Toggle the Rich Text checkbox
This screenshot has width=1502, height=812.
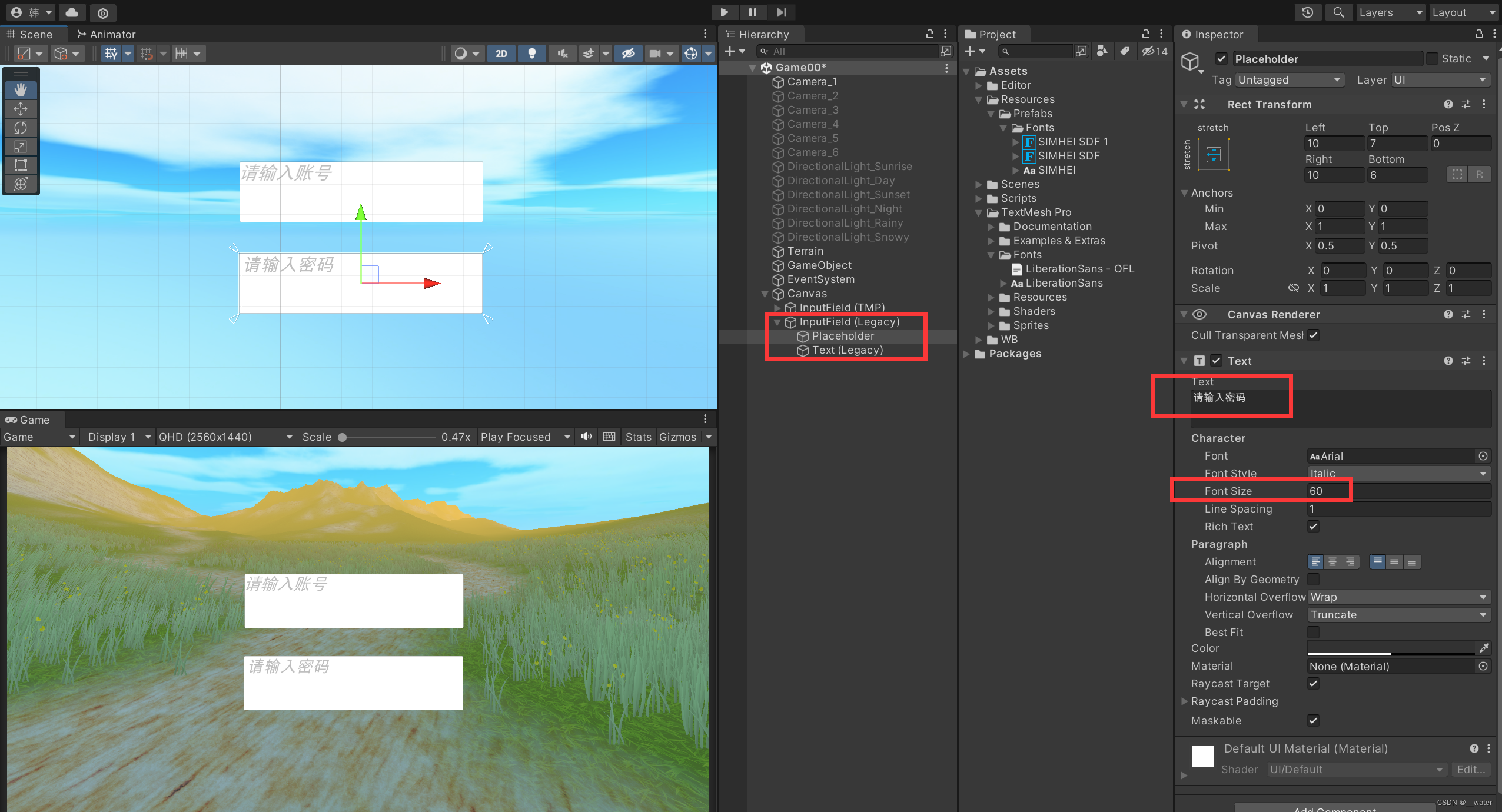coord(1313,526)
